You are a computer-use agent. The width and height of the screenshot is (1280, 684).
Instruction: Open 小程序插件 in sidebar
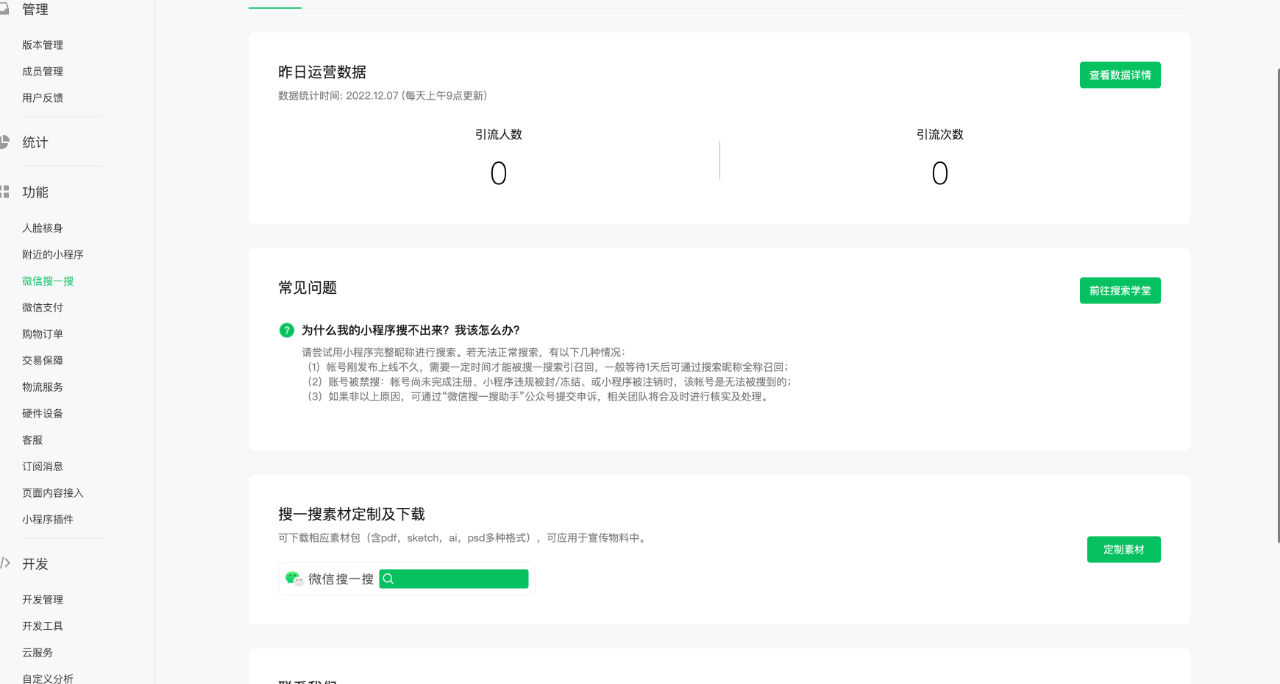(48, 519)
